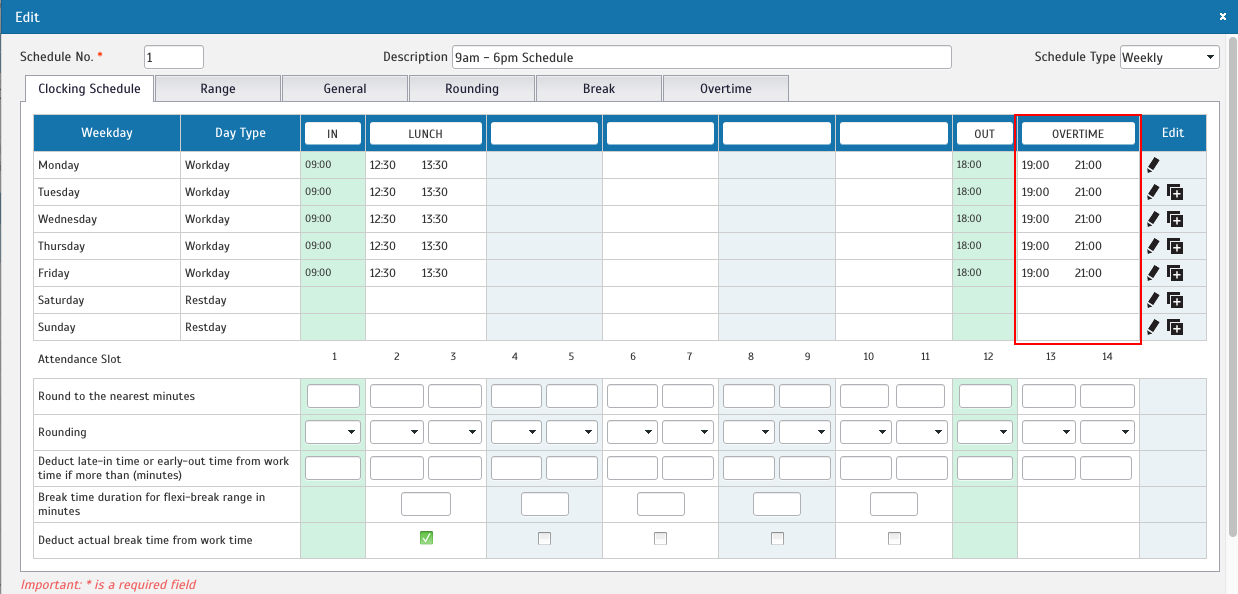Click the edit pencil icon for Tuesday
This screenshot has height=594, width=1238.
click(x=1153, y=192)
